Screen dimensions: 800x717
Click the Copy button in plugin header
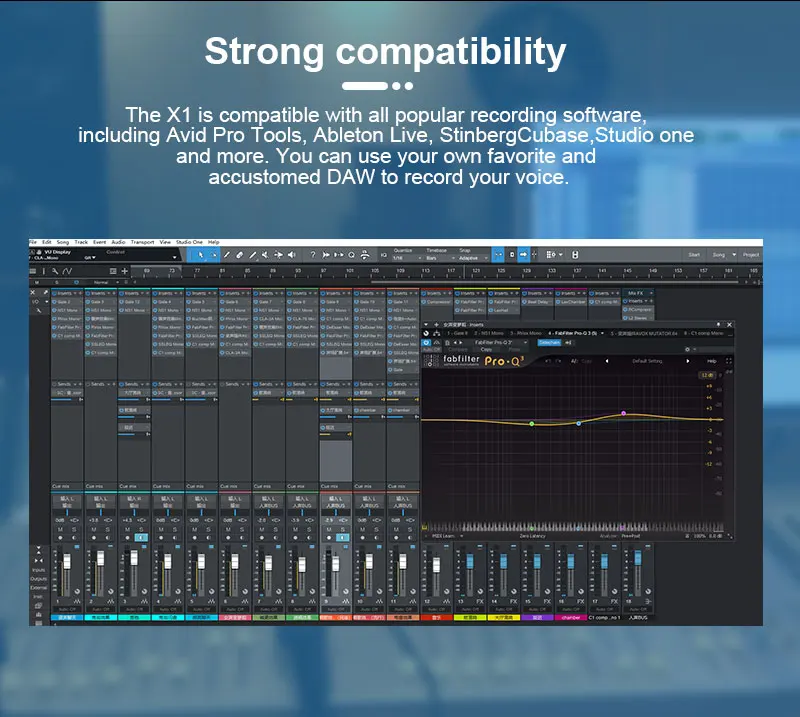point(486,350)
